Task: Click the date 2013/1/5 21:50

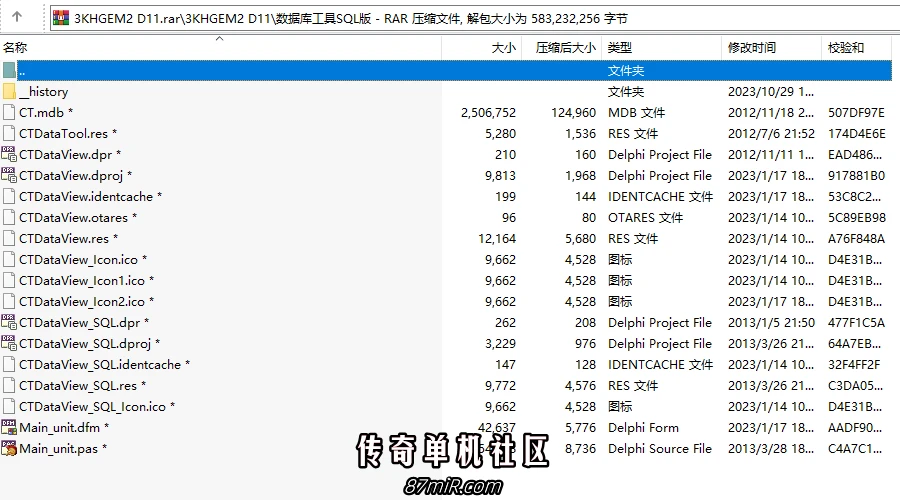Action: (771, 323)
